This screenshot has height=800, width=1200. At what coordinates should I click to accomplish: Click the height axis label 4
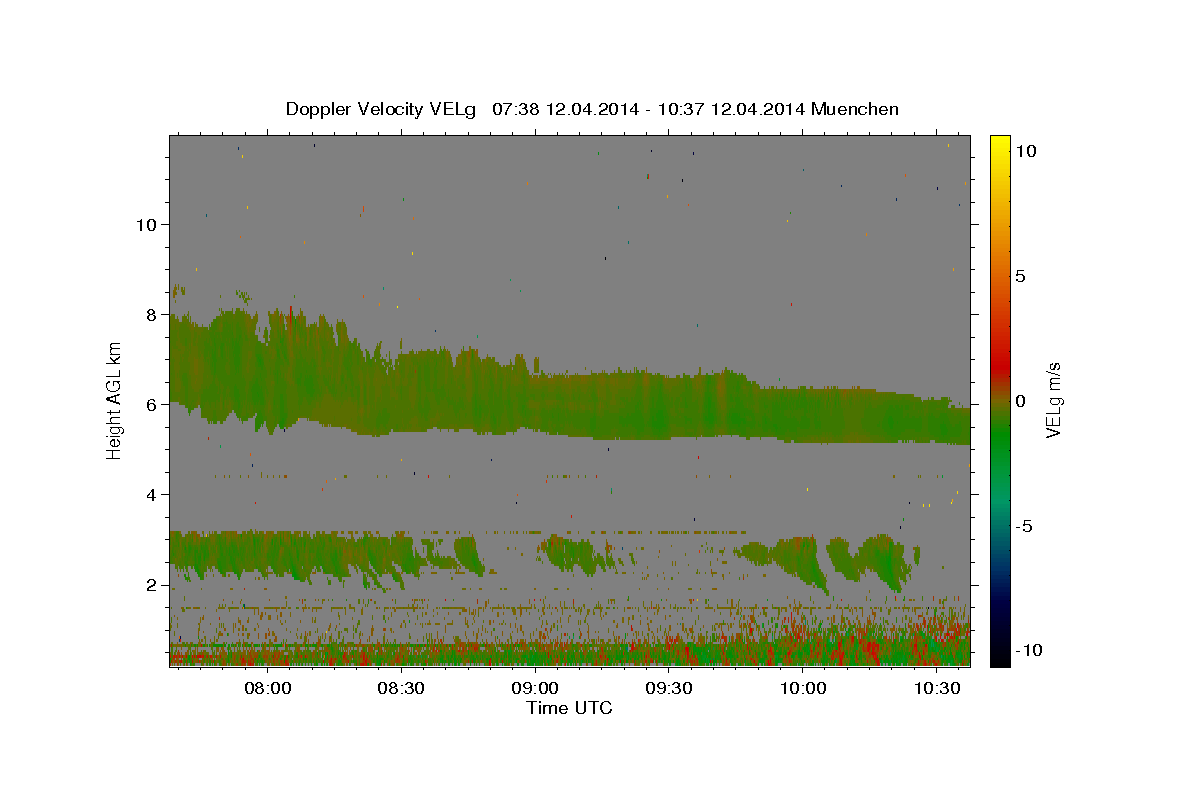(152, 494)
